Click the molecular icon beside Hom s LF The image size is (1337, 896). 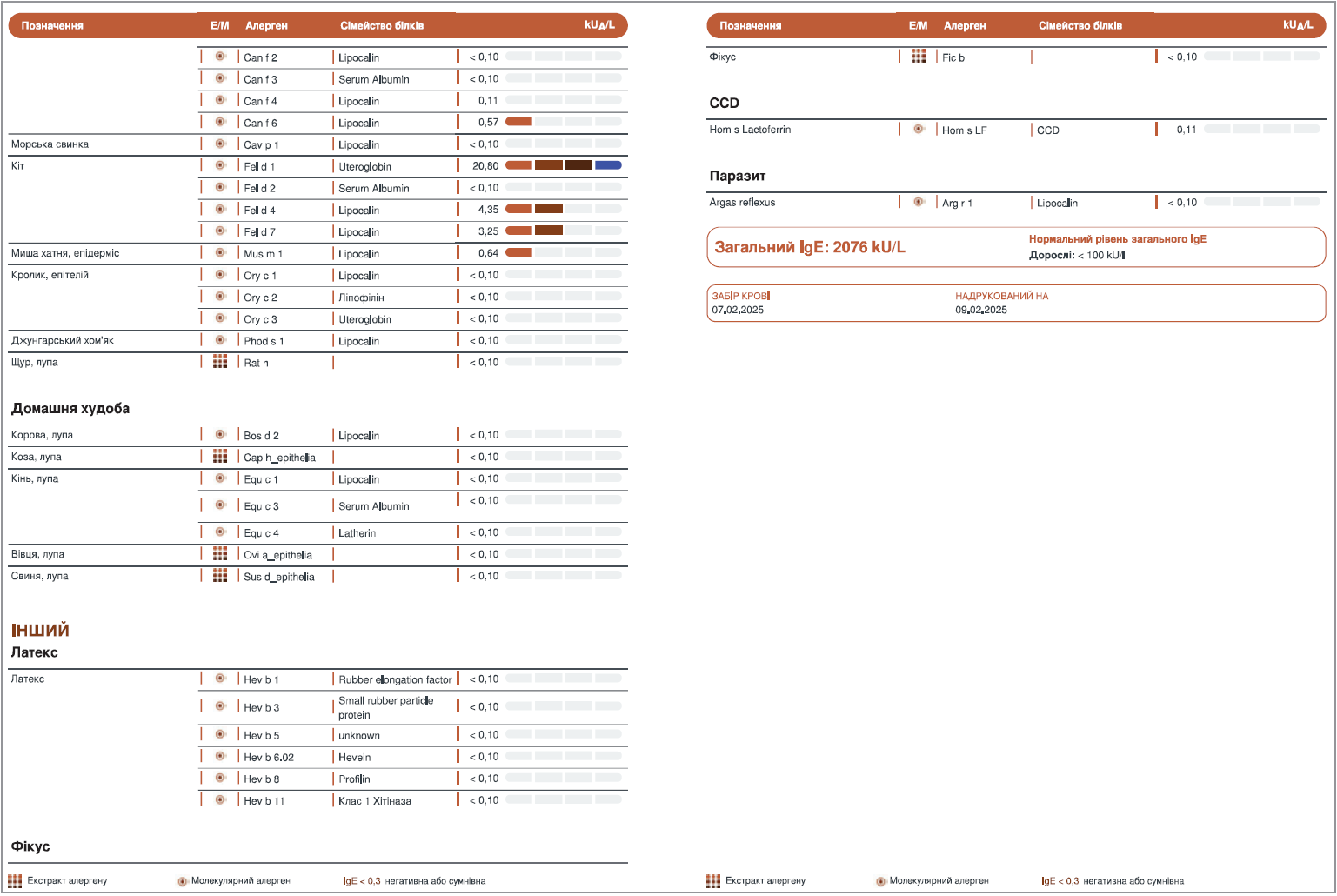tap(919, 129)
